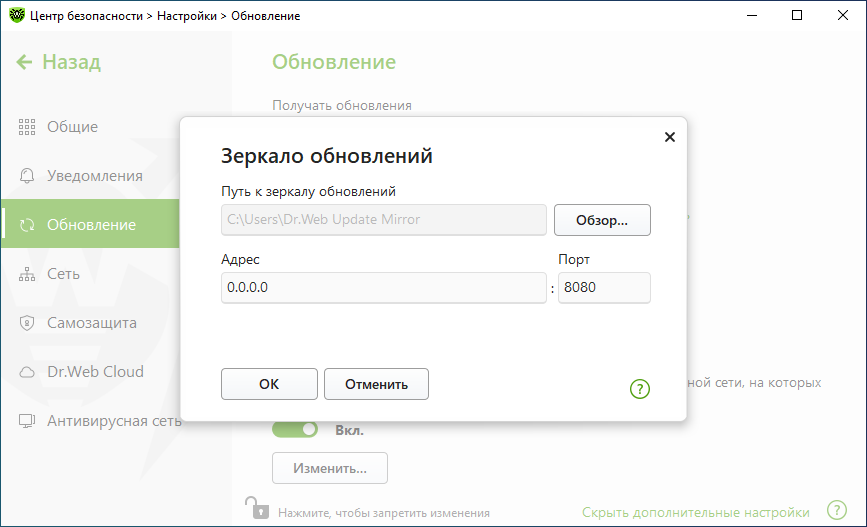Open the Самозащита settings section

(90, 323)
